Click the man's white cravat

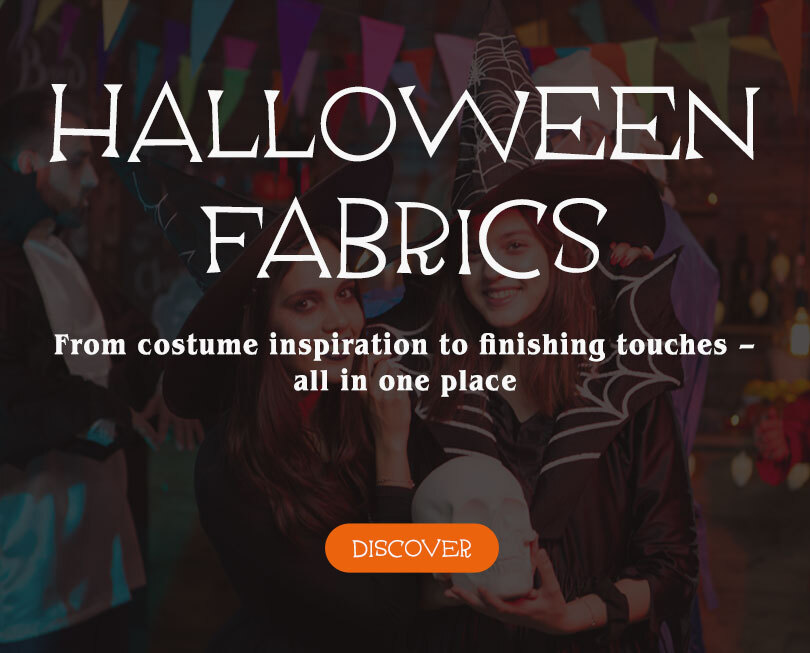click(67, 300)
